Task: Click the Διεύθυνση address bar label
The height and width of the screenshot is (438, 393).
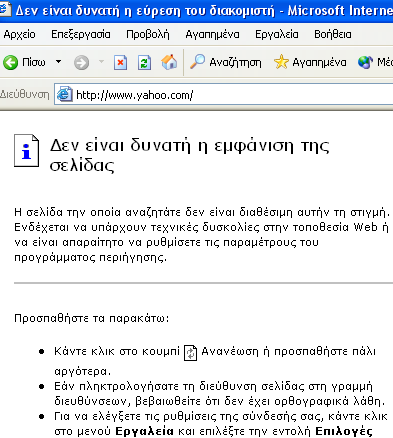Action: (25, 95)
